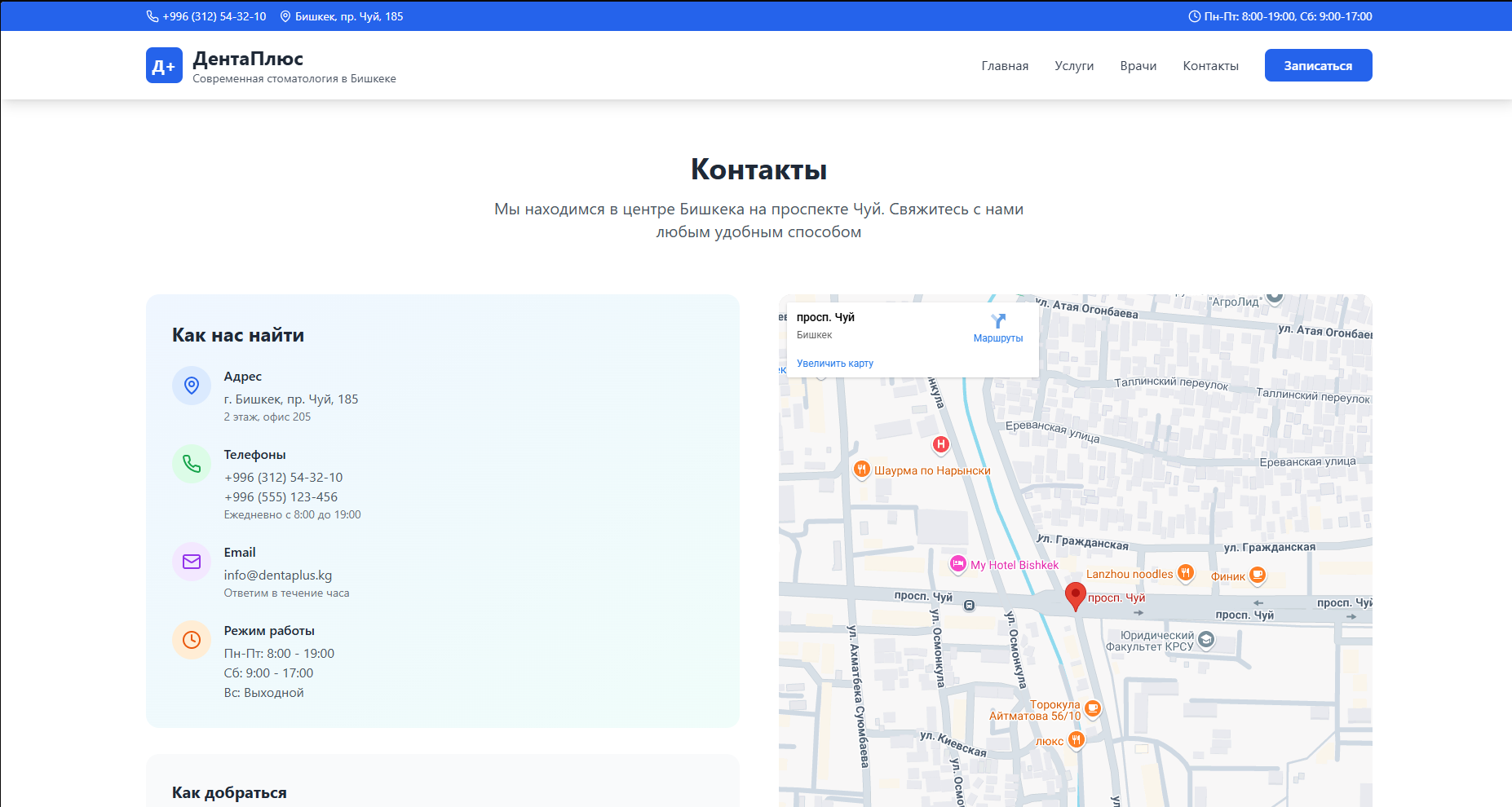This screenshot has width=1512, height=807.
Task: Click the text "2 этаж, офис 205"
Action: point(267,417)
